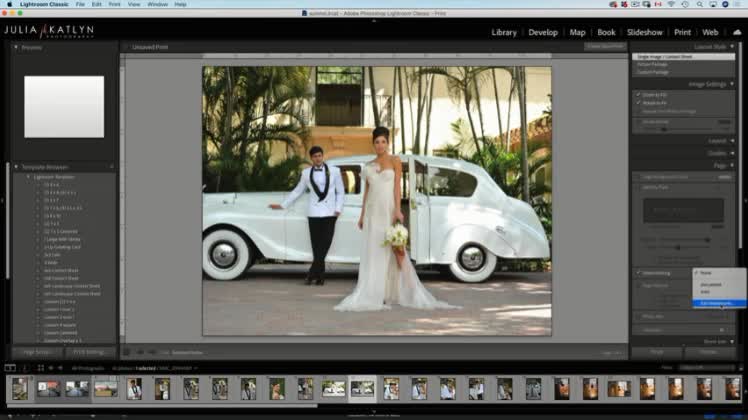
Task: Open the Slideshow module
Action: 644,32
